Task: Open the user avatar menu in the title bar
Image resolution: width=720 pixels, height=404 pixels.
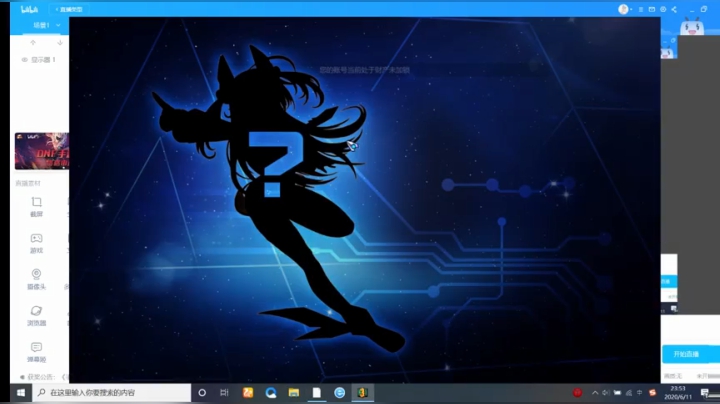Action: [623, 9]
